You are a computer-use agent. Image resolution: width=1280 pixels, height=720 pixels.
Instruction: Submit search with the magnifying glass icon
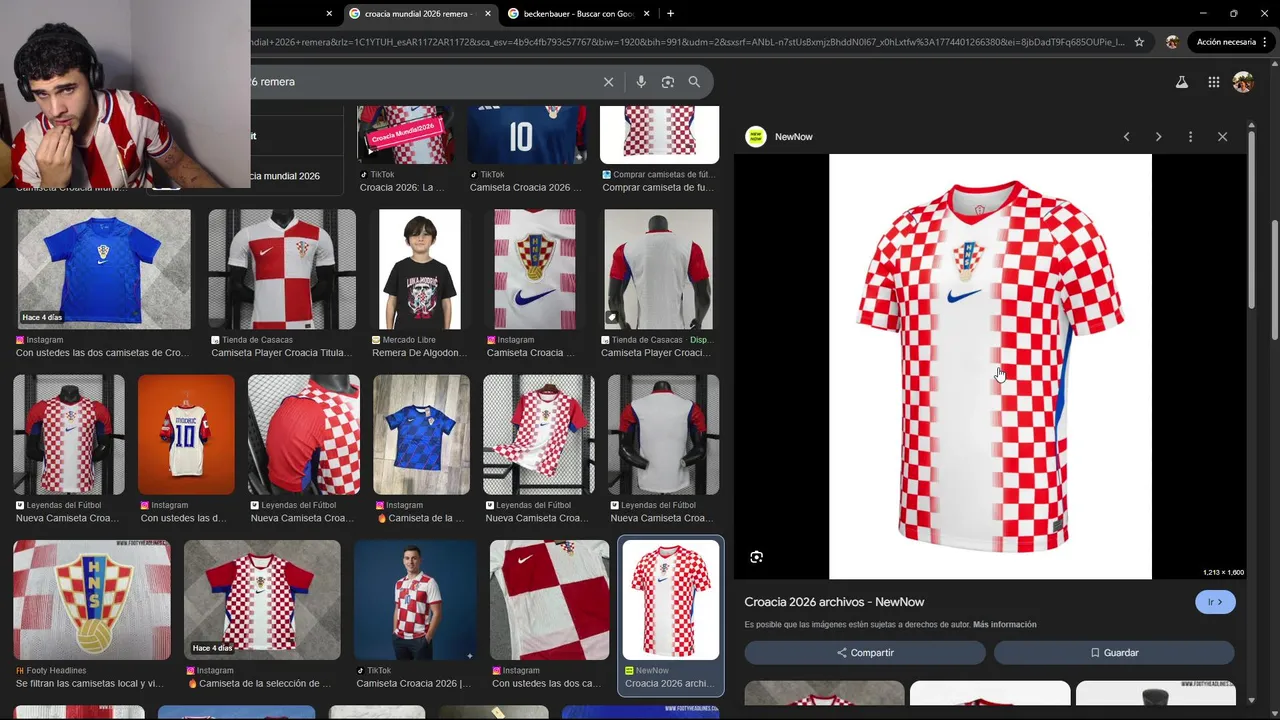pyautogui.click(x=694, y=82)
